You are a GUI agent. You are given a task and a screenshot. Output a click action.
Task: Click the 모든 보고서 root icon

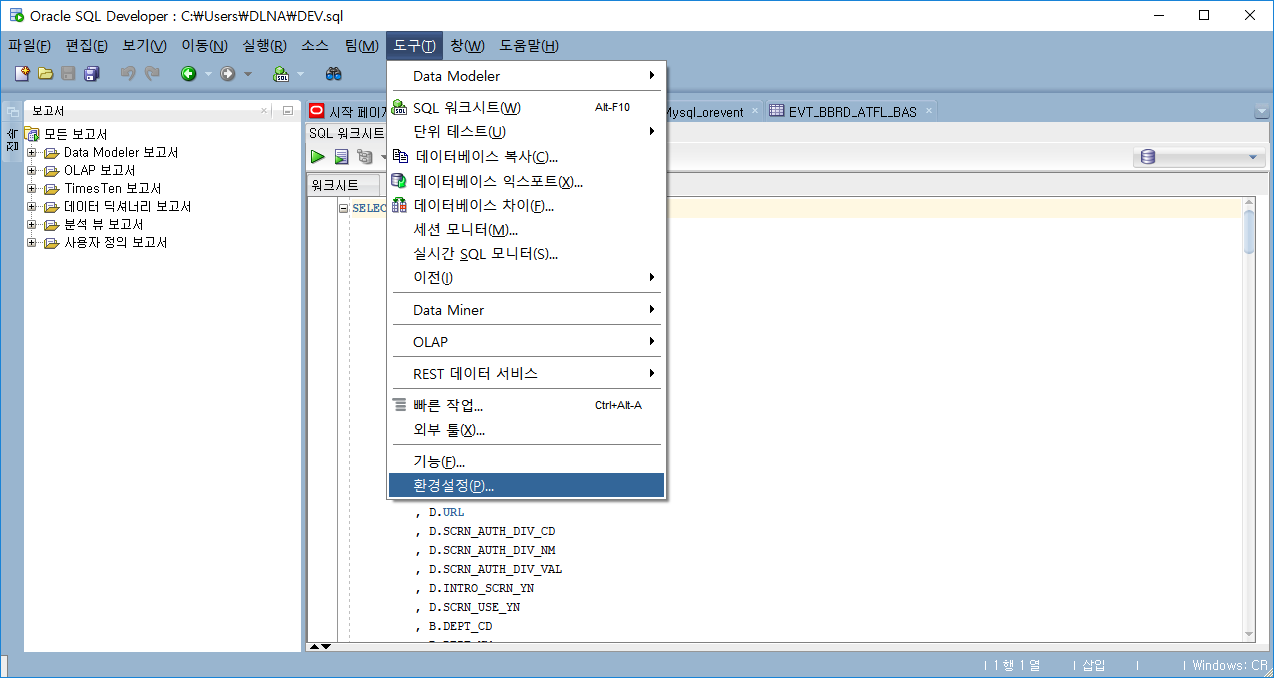33,134
